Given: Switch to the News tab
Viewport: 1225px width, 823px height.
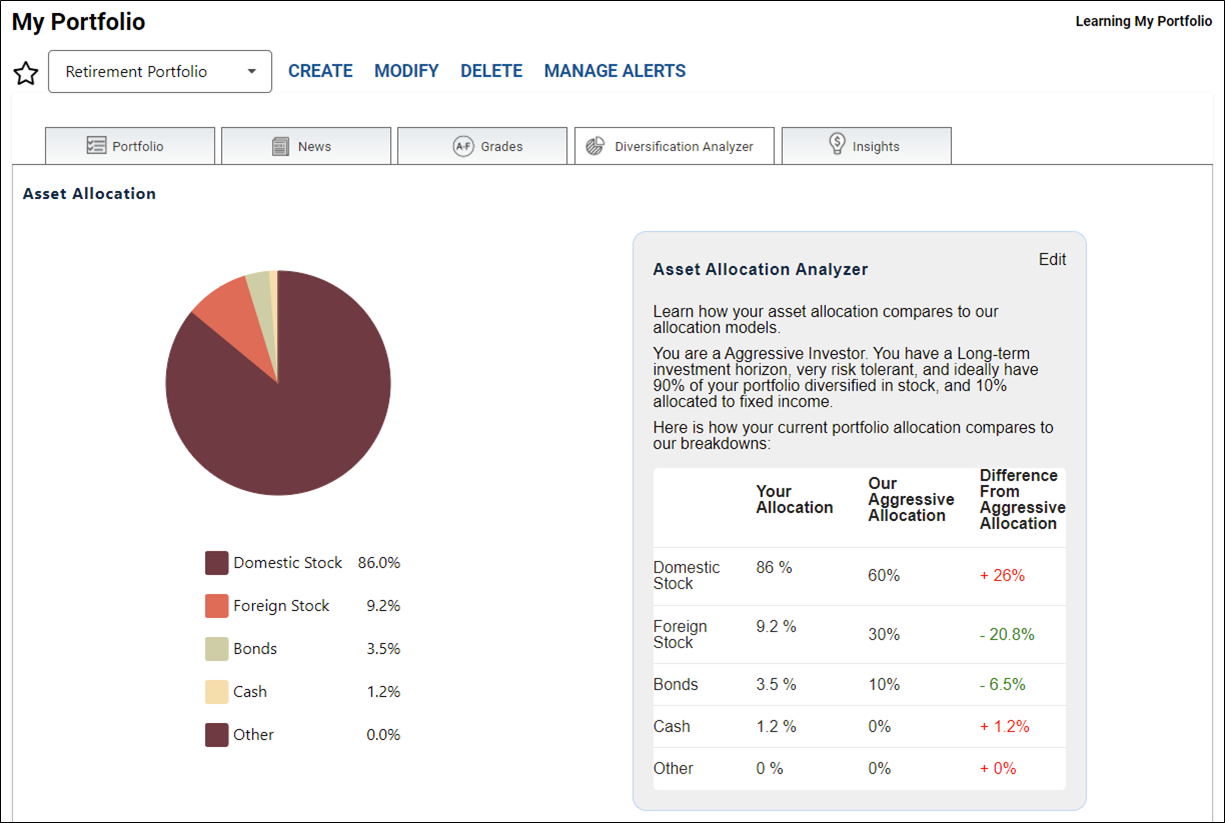Looking at the screenshot, I should coord(306,146).
